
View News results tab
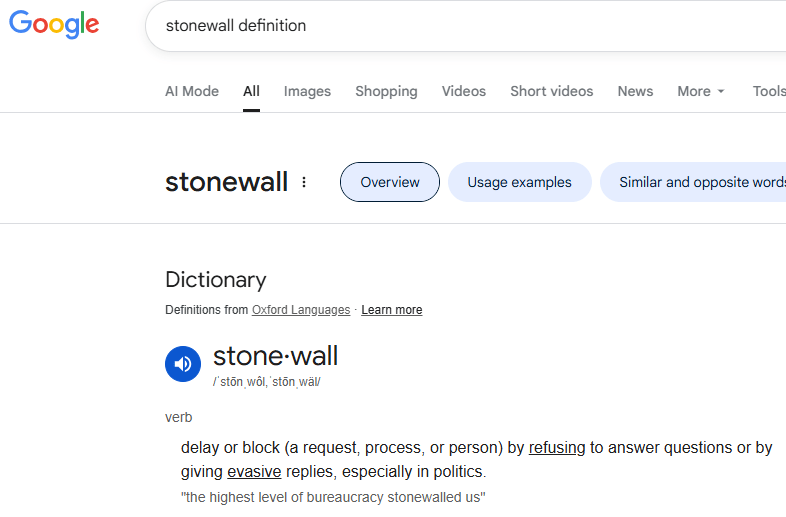(x=635, y=91)
